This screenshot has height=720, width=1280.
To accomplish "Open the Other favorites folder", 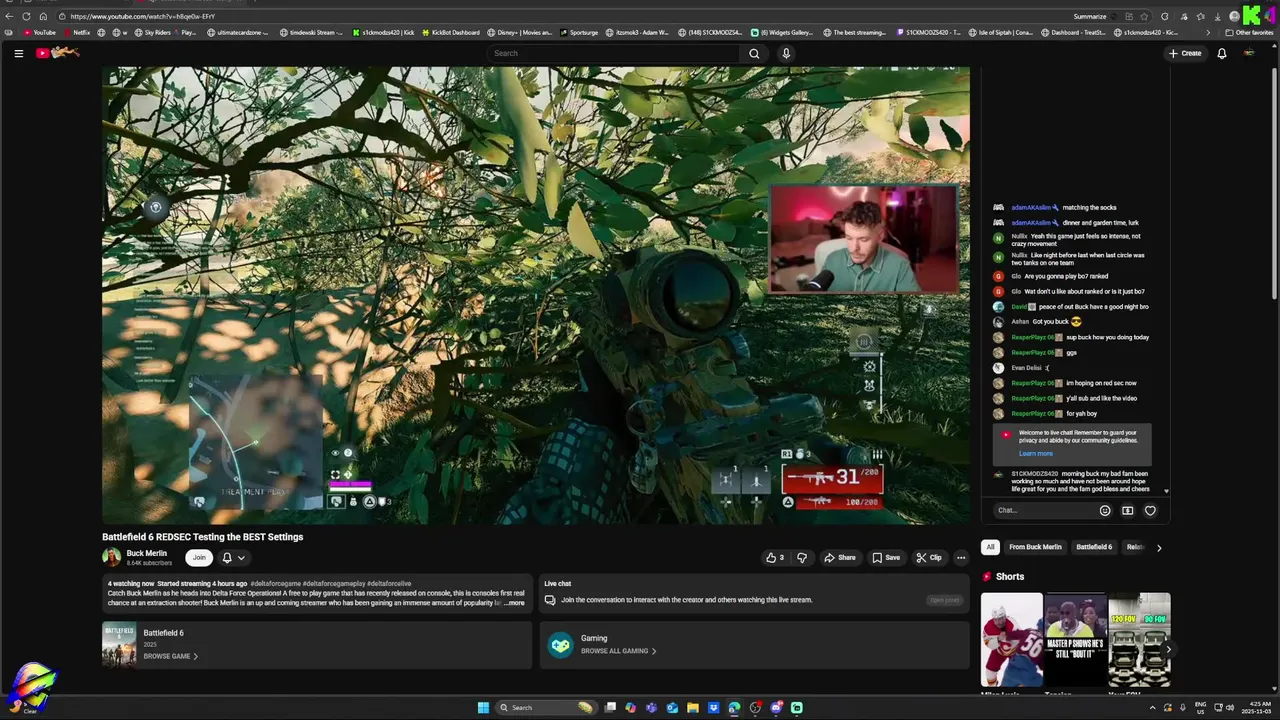I will pyautogui.click(x=1249, y=32).
